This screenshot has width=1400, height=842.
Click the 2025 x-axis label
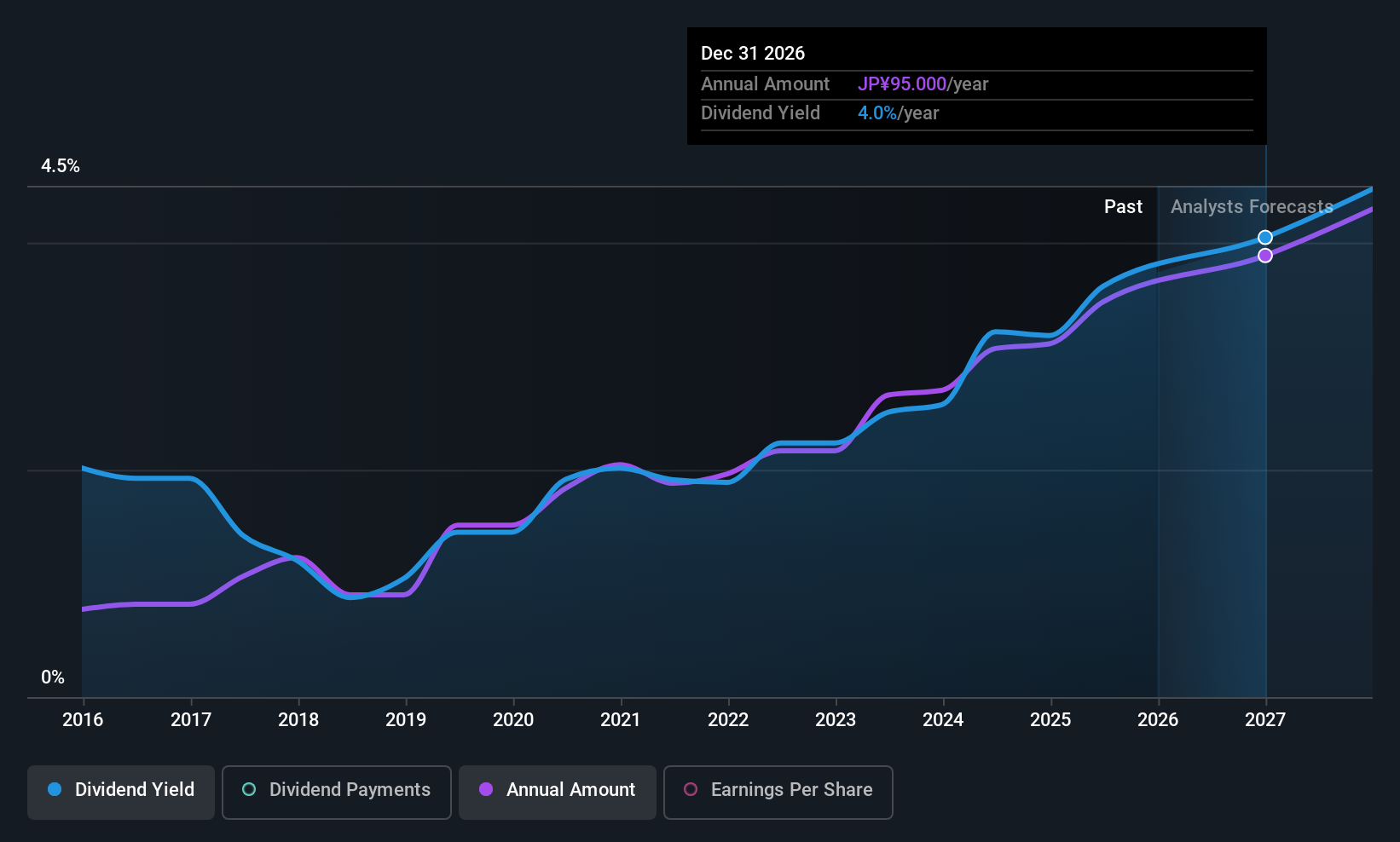point(1050,720)
